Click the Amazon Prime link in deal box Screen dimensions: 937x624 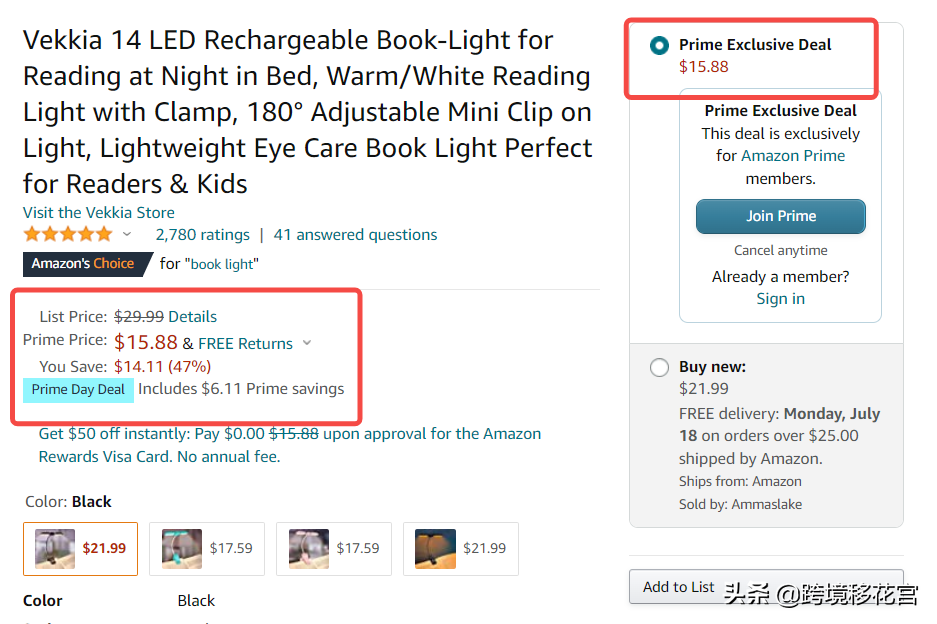pyautogui.click(x=793, y=156)
